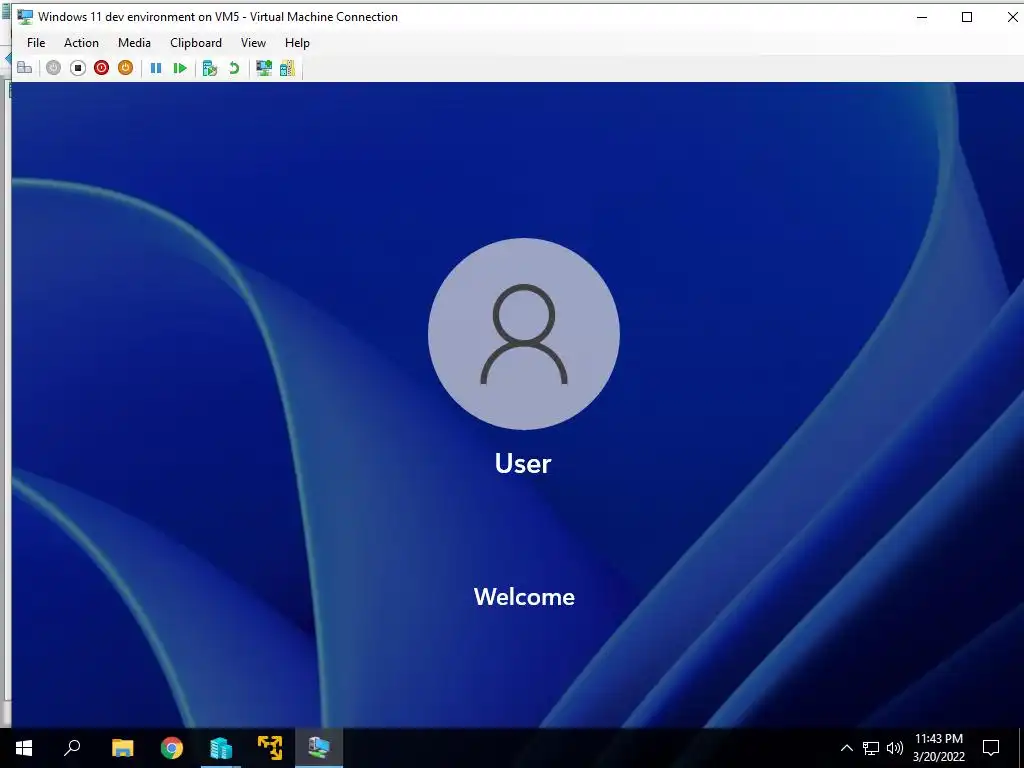Click the 'Welcome' text
Screen dimensions: 1024x768
point(524,596)
